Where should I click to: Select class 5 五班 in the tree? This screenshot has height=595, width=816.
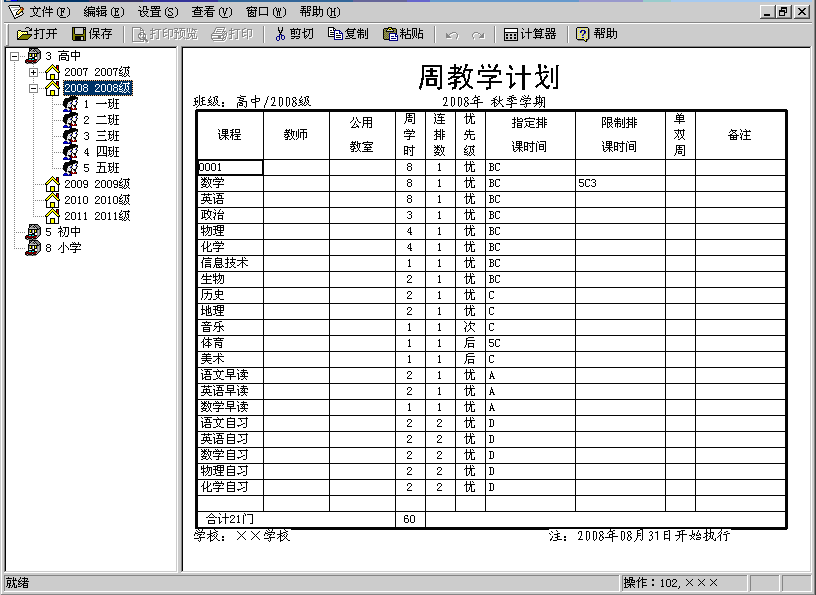coord(100,168)
